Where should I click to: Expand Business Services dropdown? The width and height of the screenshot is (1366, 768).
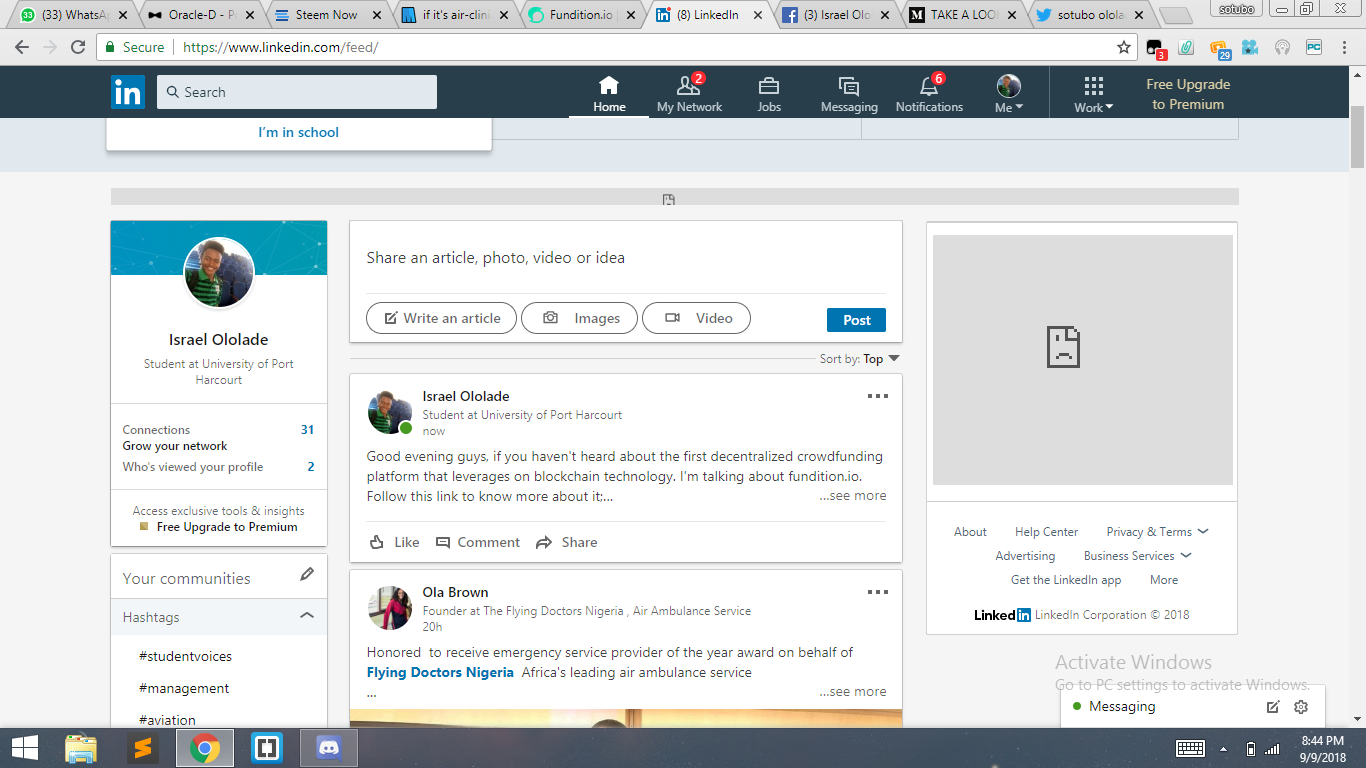1137,556
